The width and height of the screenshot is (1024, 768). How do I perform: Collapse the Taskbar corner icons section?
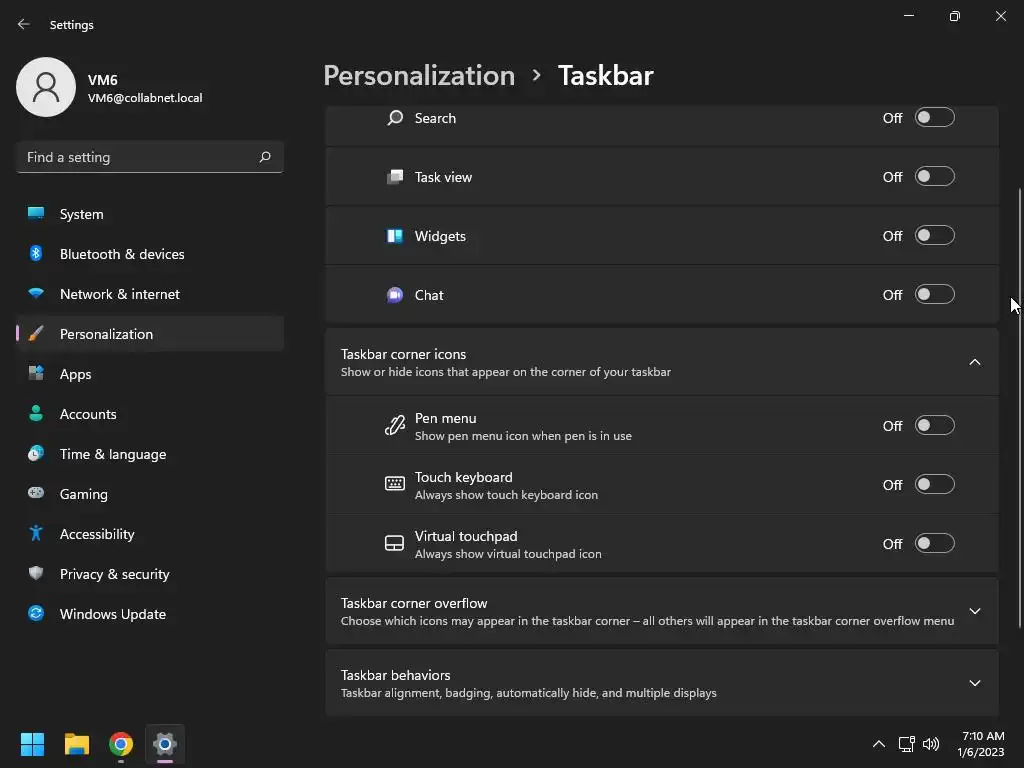[x=975, y=362]
